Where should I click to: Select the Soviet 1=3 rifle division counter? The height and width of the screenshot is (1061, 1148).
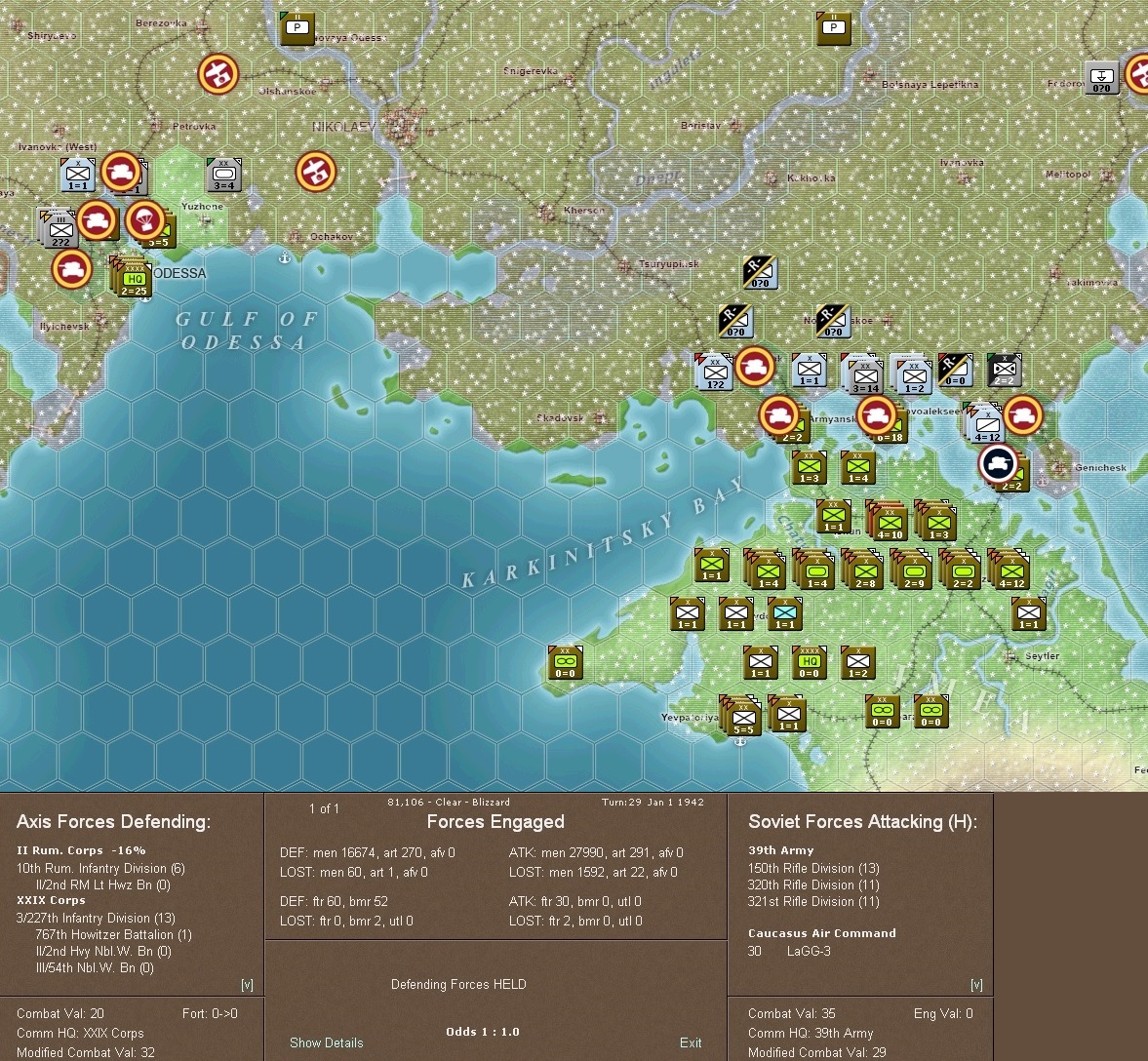pos(809,467)
